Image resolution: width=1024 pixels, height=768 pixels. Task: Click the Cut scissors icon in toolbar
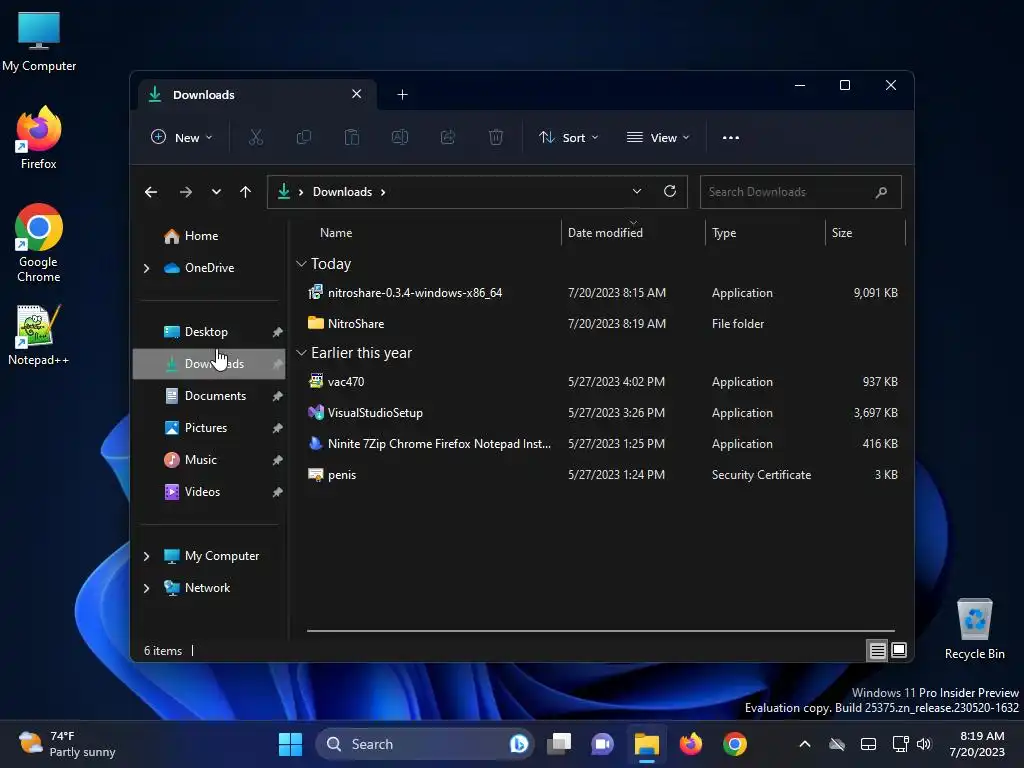256,137
